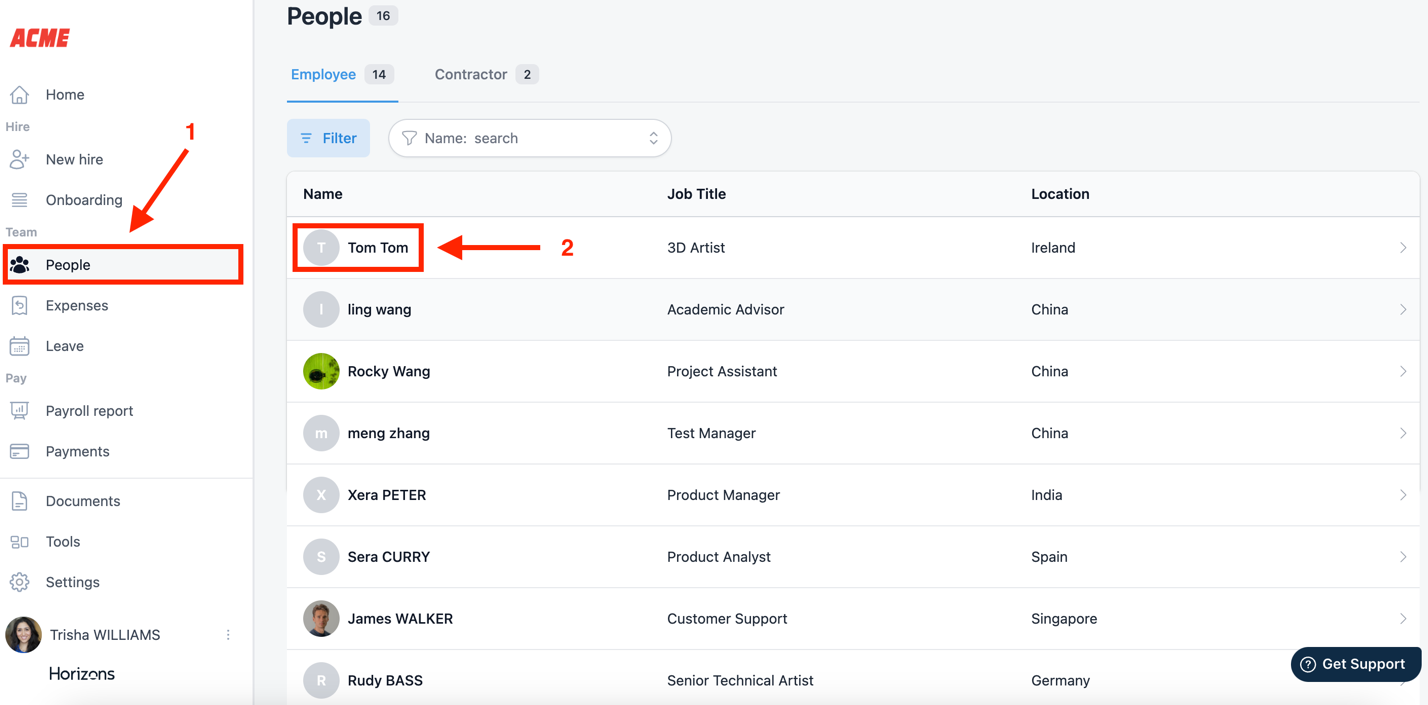Open the Documents page icon

(x=19, y=501)
